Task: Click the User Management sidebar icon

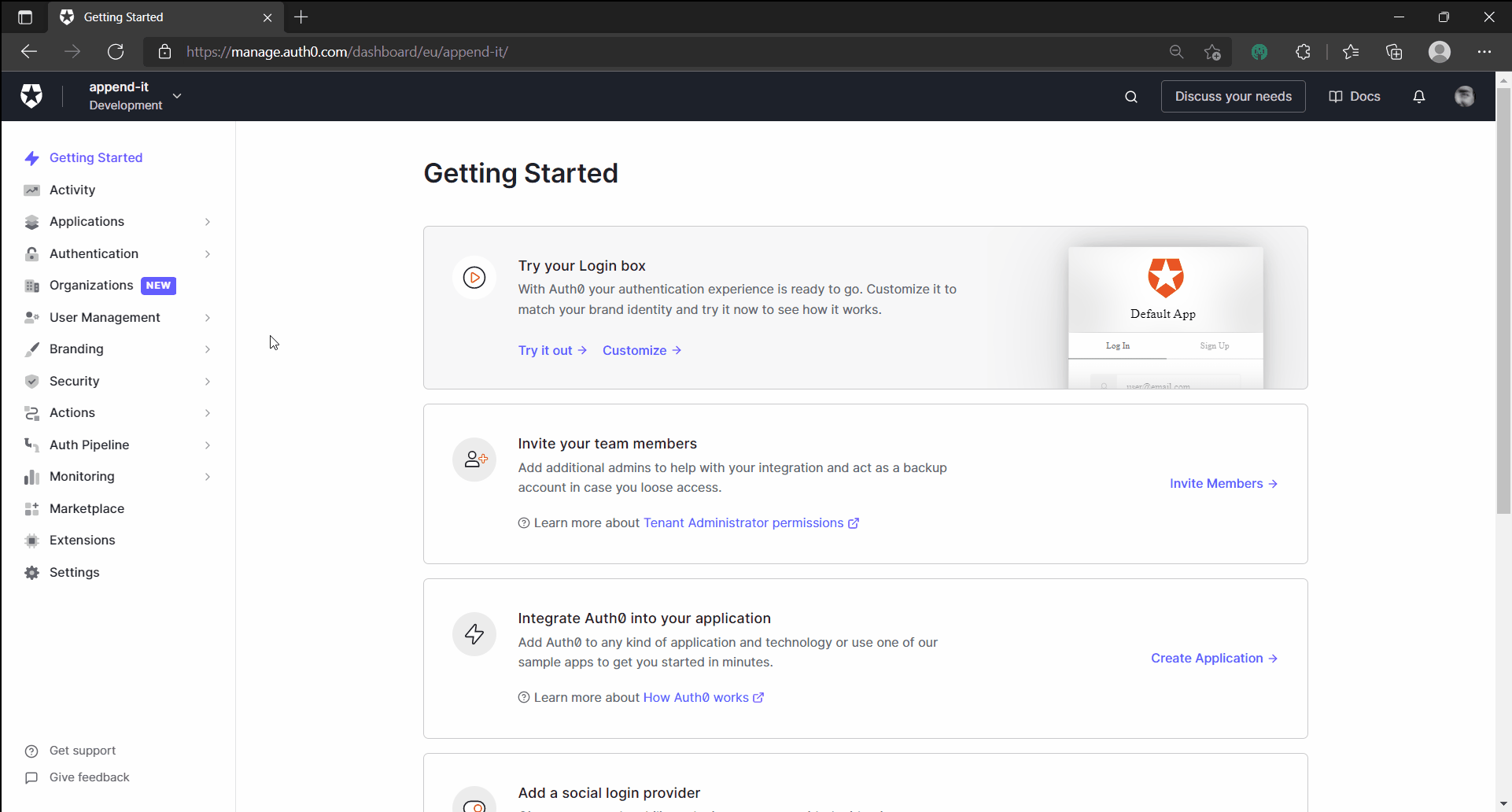Action: click(x=31, y=317)
